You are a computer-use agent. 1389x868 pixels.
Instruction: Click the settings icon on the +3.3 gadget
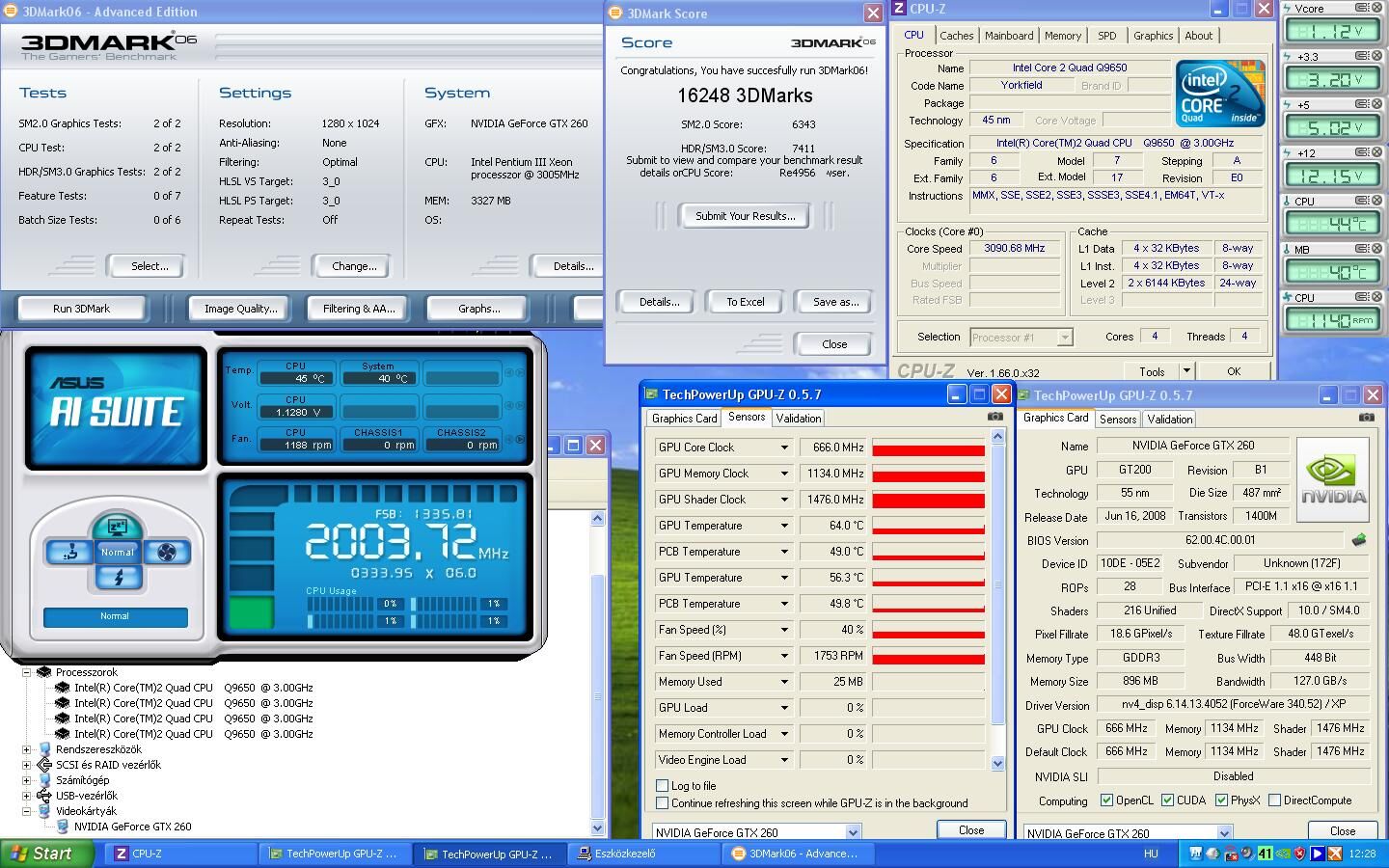click(x=1363, y=56)
